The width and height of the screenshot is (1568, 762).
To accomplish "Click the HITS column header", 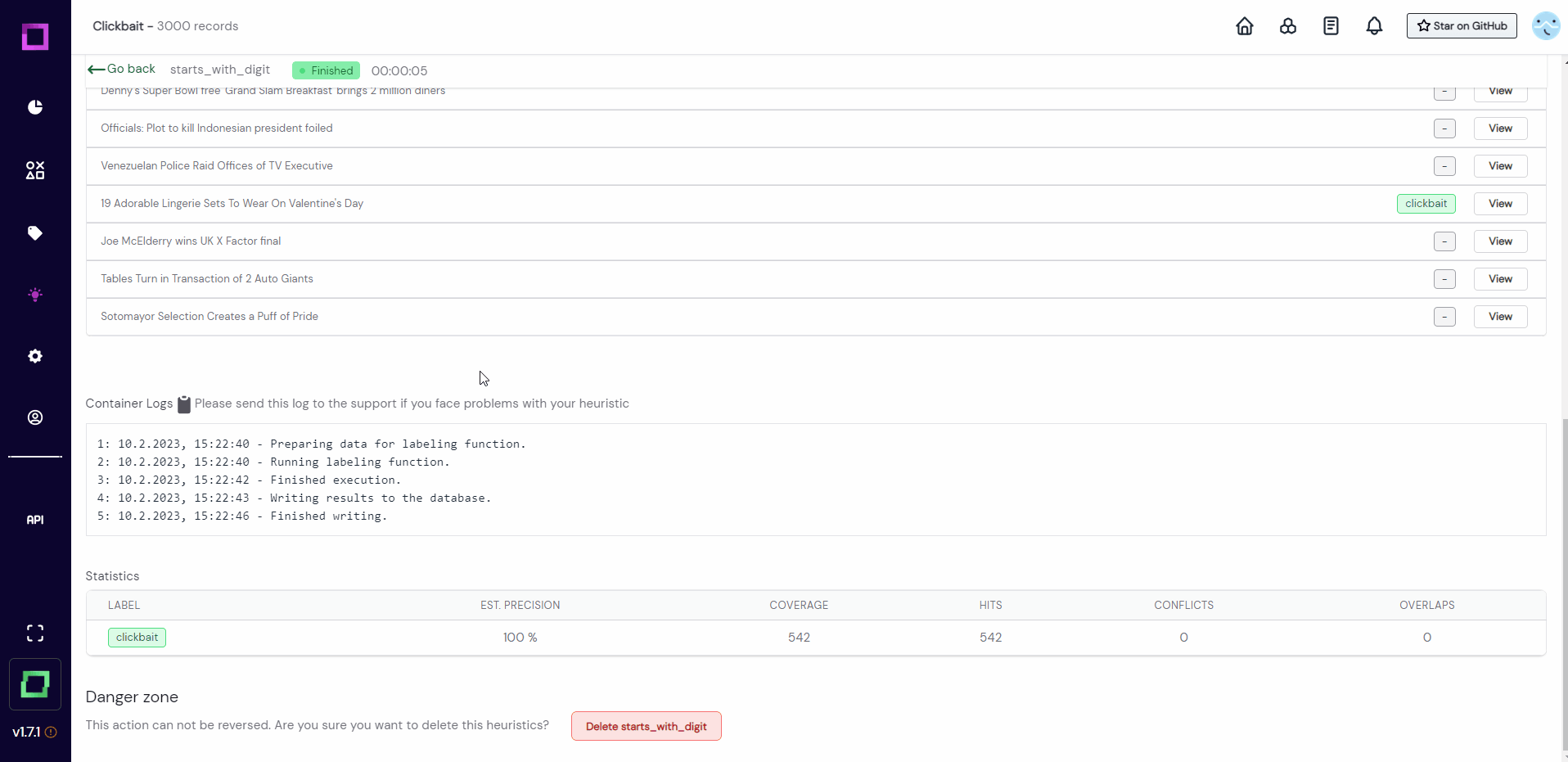I will (x=990, y=606).
